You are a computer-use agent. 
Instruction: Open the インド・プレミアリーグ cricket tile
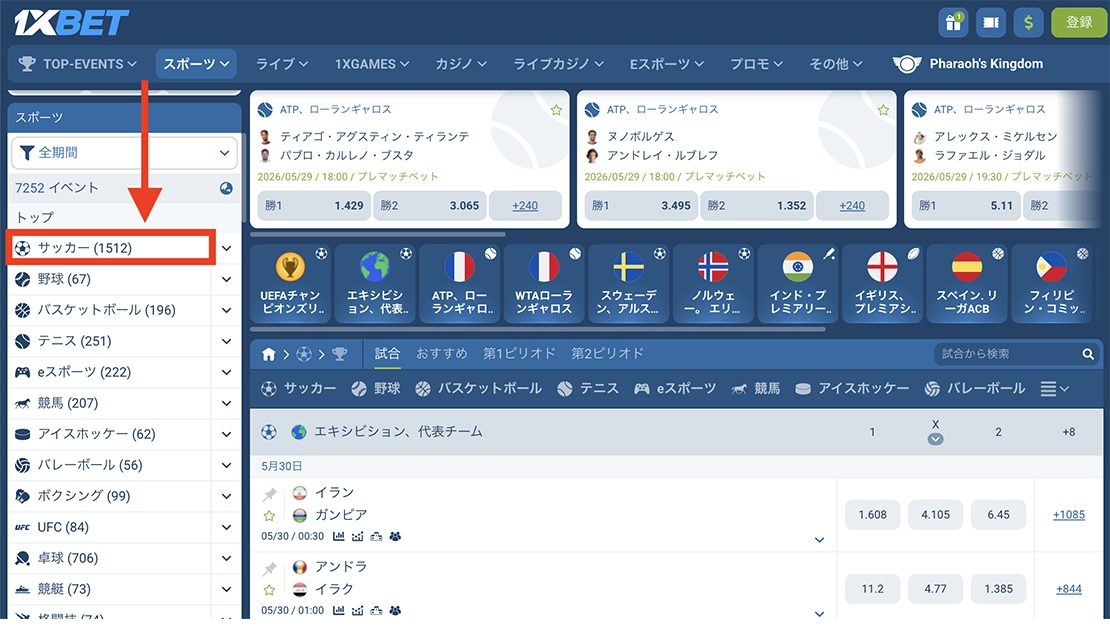(798, 284)
